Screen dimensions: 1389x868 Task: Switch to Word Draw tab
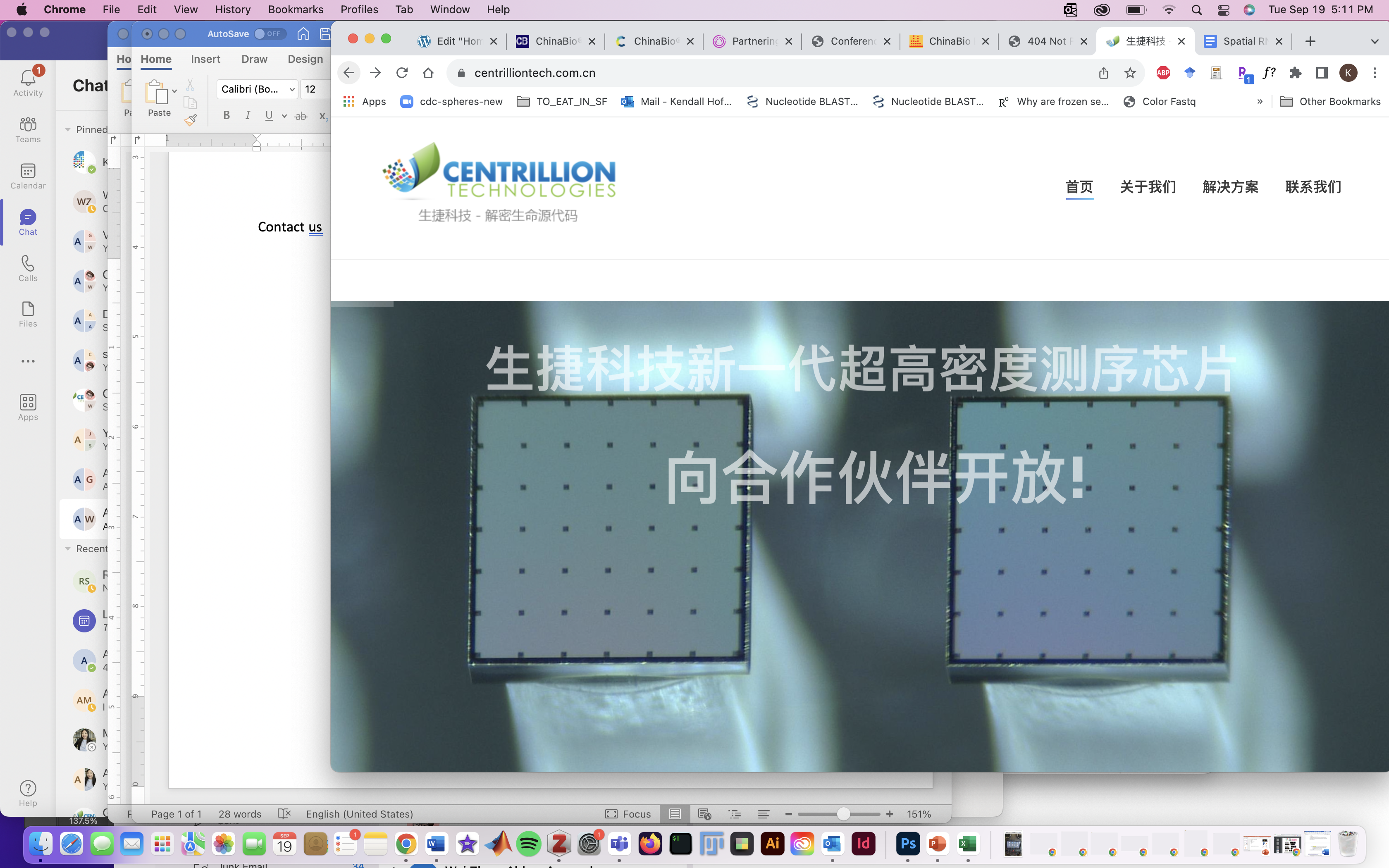[254, 59]
